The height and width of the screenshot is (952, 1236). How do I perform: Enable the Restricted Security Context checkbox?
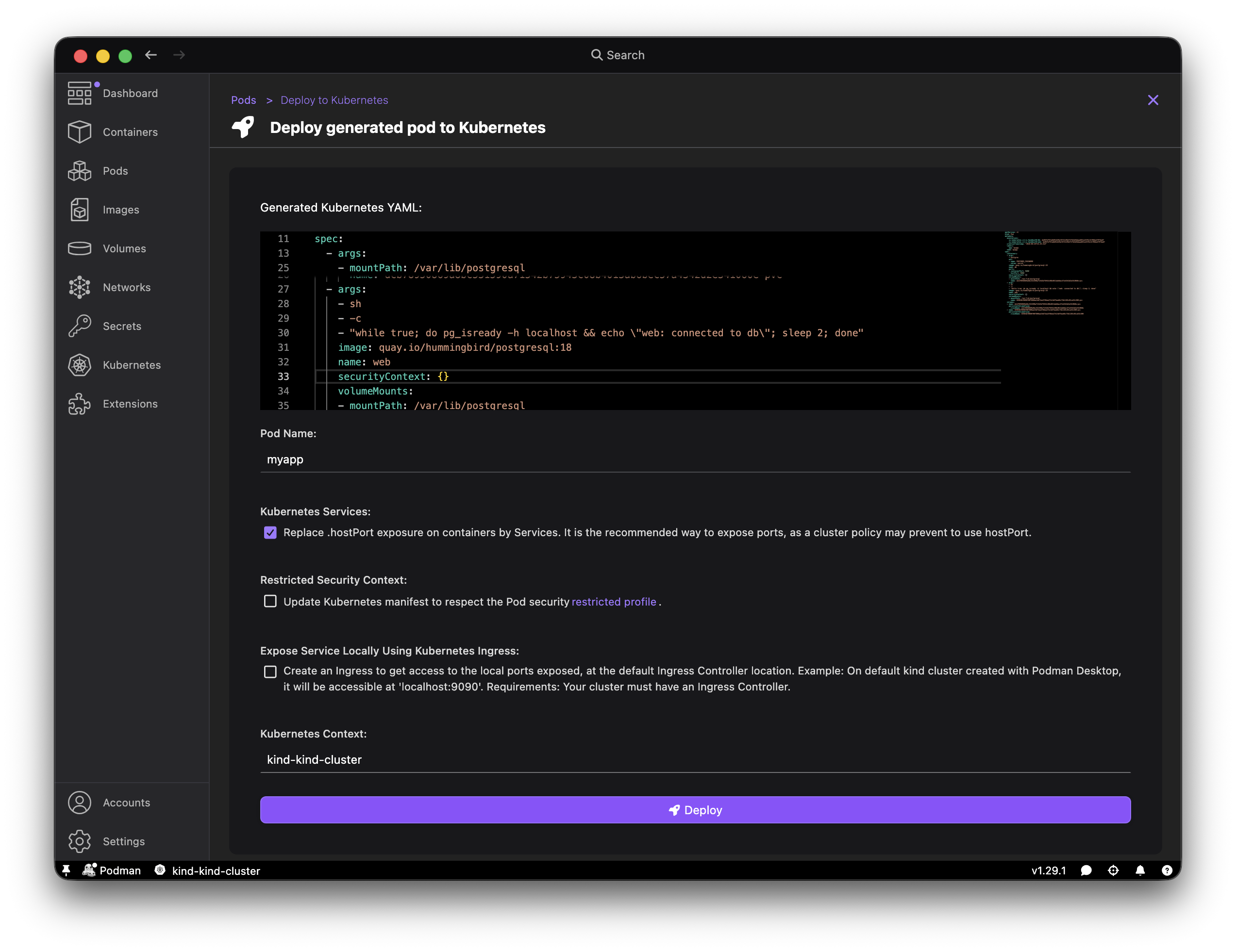(x=270, y=601)
